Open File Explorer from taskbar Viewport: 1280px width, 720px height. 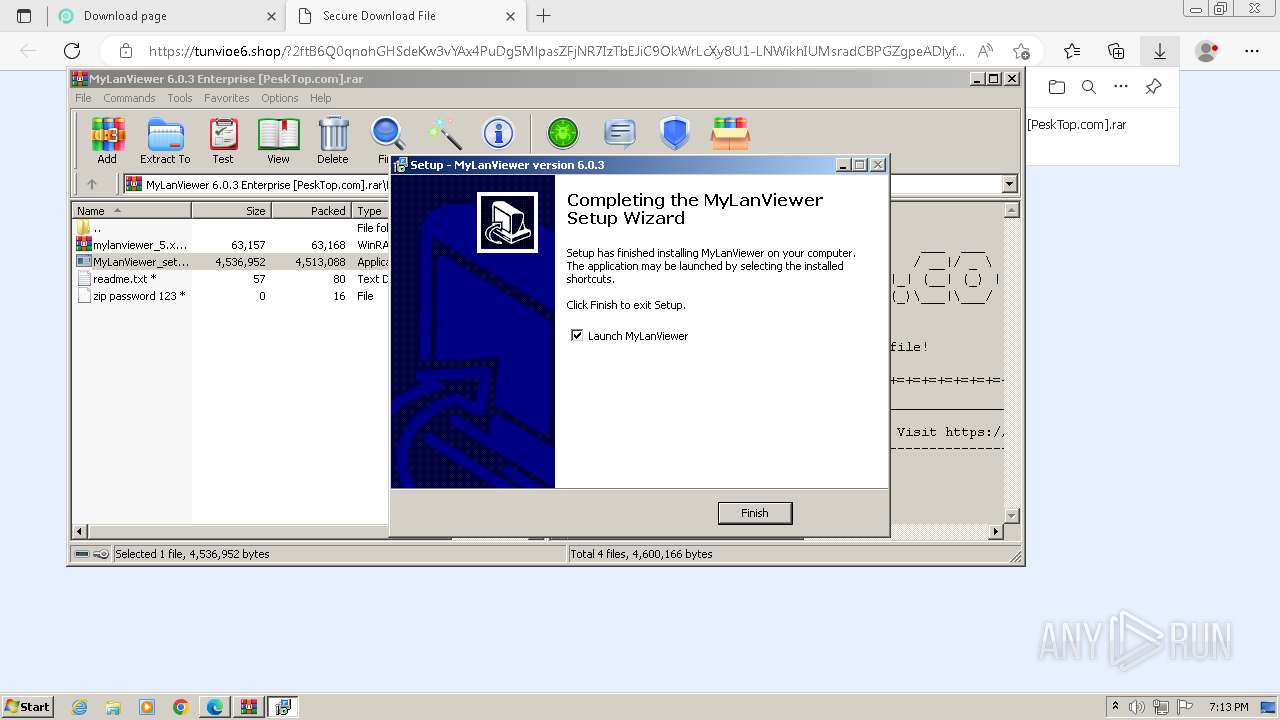(113, 707)
